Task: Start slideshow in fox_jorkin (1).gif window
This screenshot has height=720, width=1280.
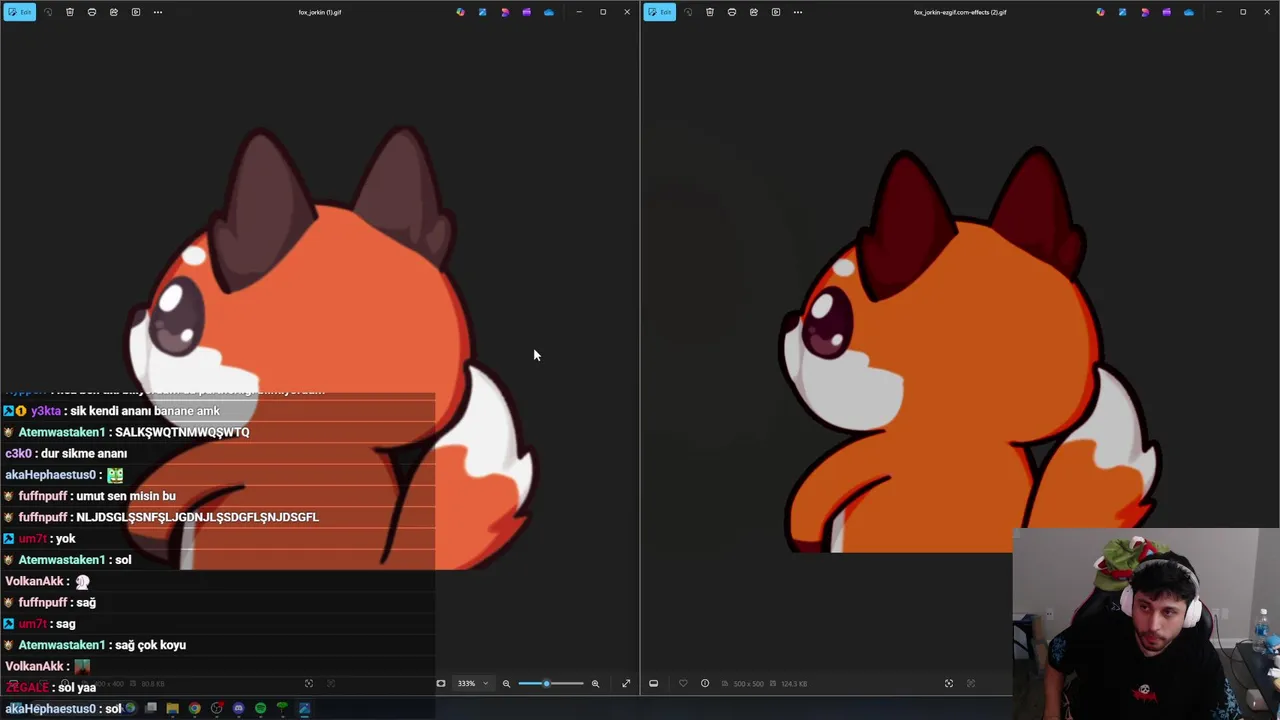Action: 136,12
